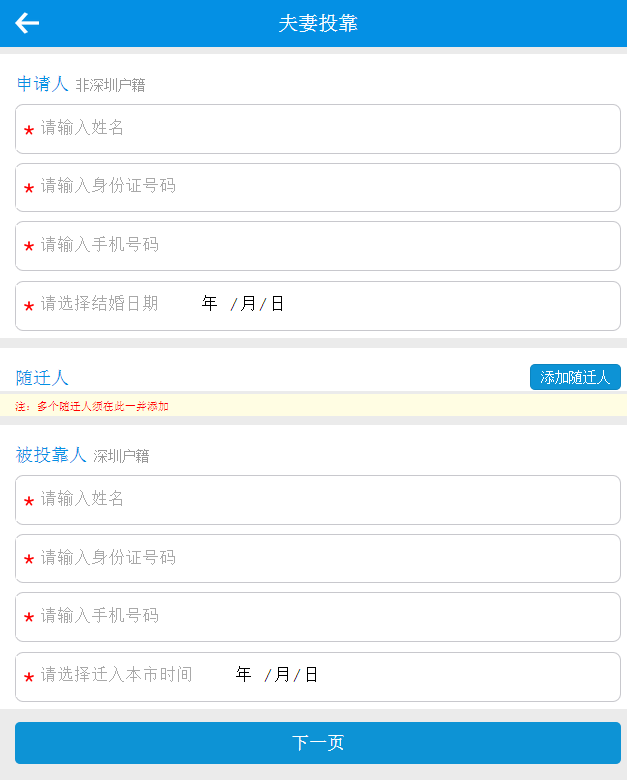Select applicant mobile phone number field
Screen dimensions: 627x780
318,246
